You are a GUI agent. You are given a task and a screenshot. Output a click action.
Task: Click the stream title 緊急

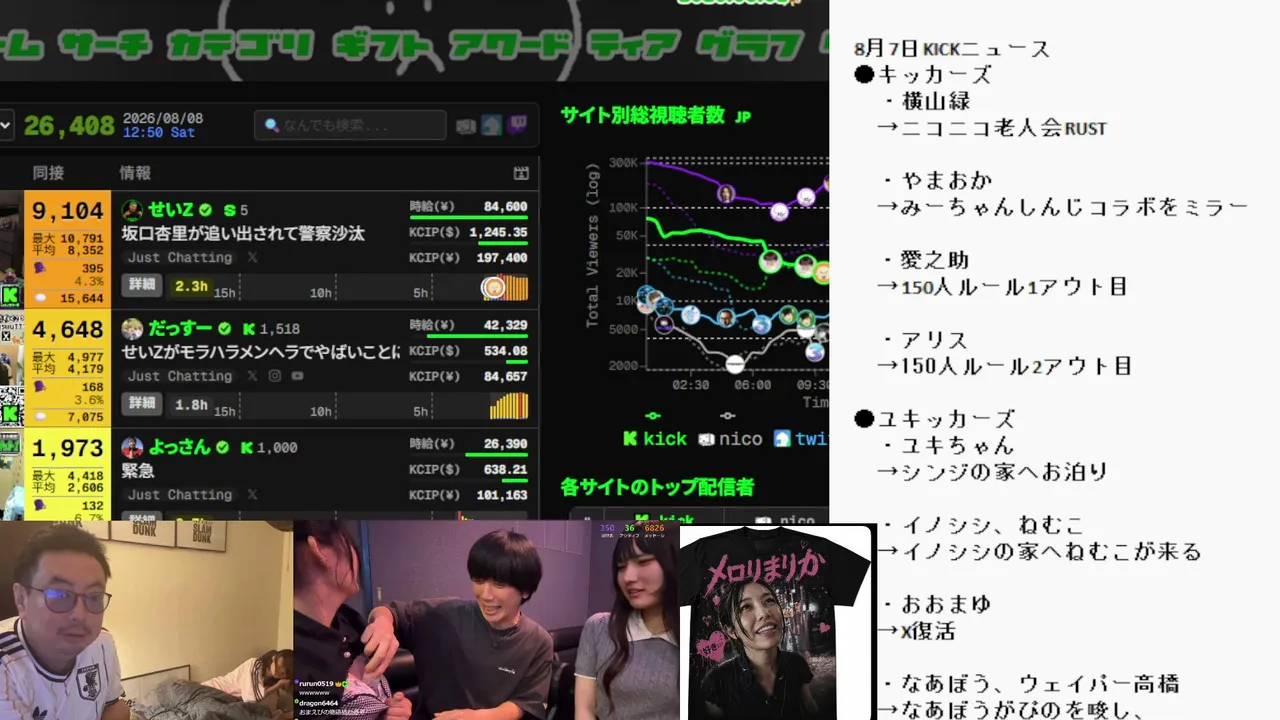(x=136, y=471)
